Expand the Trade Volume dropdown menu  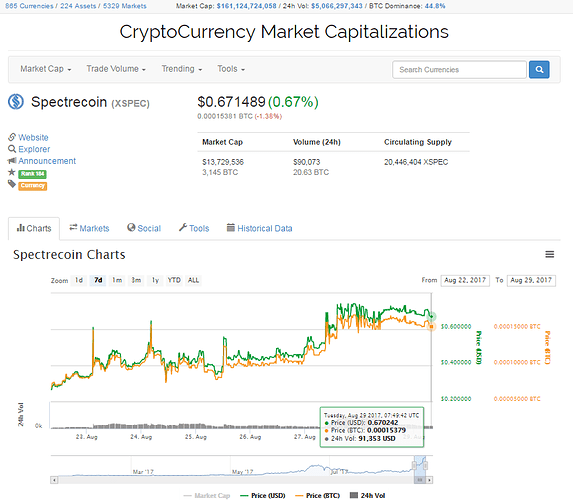(116, 69)
